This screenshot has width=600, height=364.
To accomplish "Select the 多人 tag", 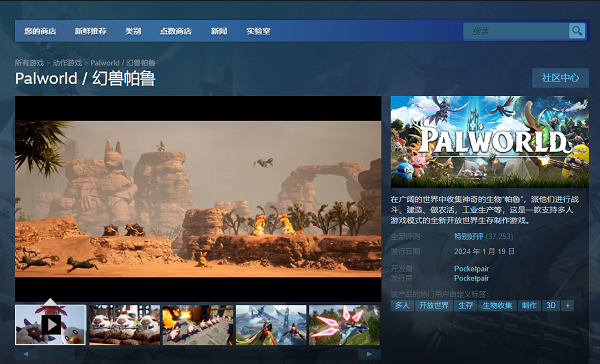I will [x=402, y=305].
